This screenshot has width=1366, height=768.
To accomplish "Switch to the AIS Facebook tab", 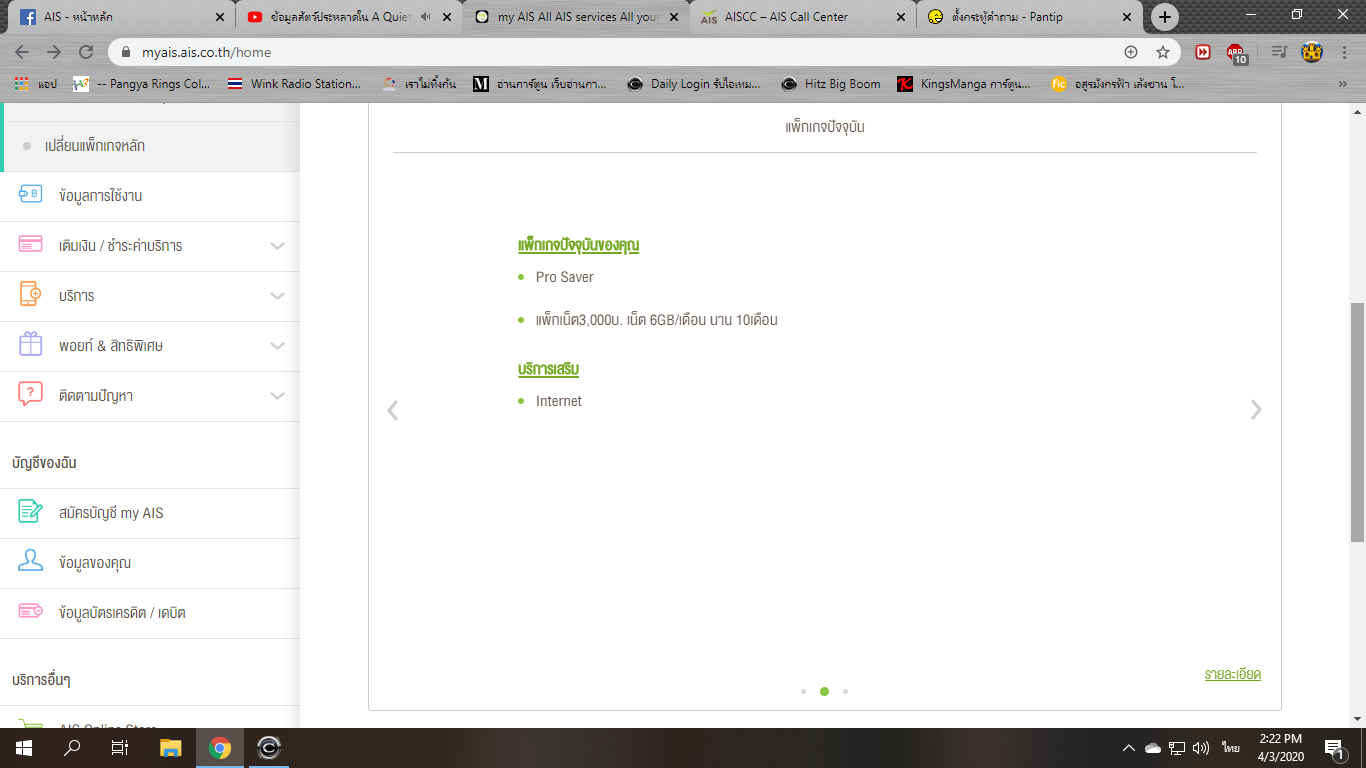I will coord(118,17).
